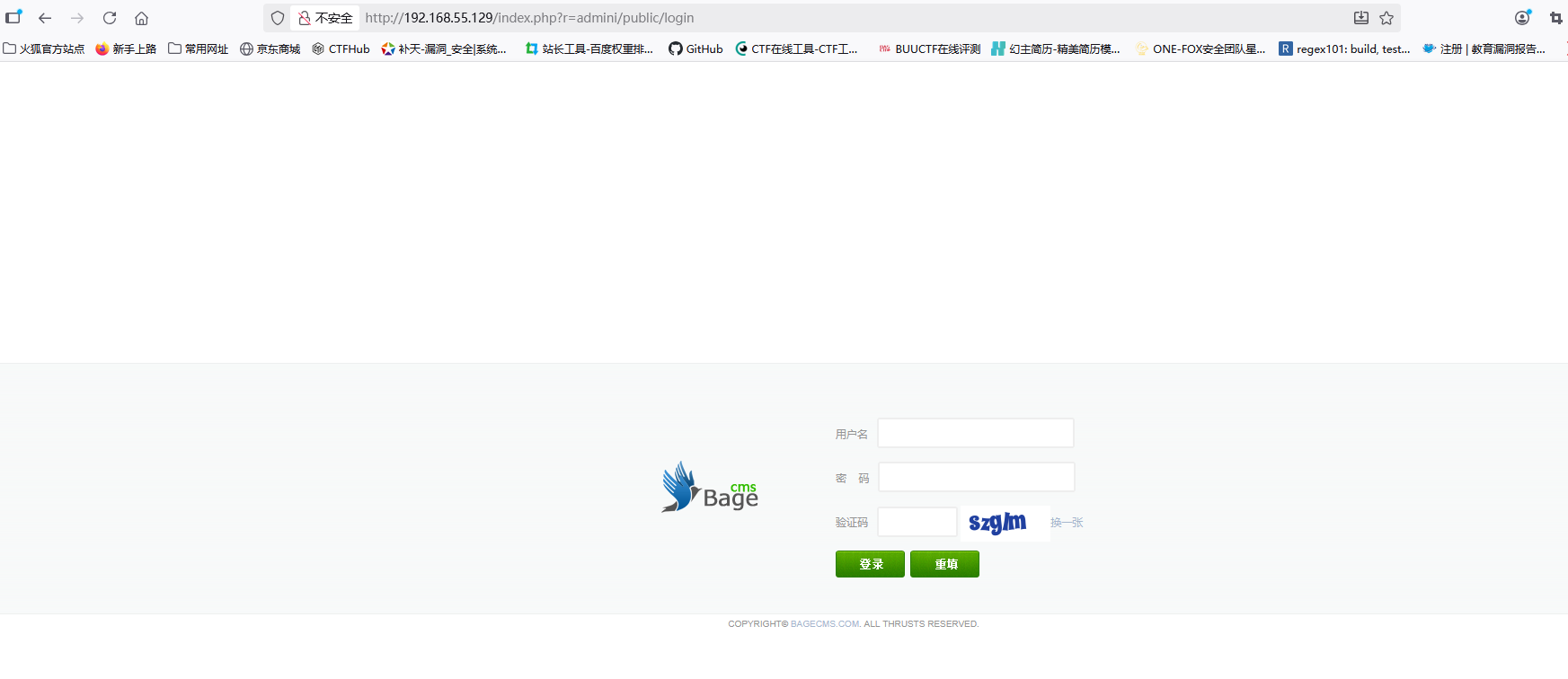Viewport: 1568px width, 679px height.
Task: Open the account profile icon
Action: (1522, 17)
